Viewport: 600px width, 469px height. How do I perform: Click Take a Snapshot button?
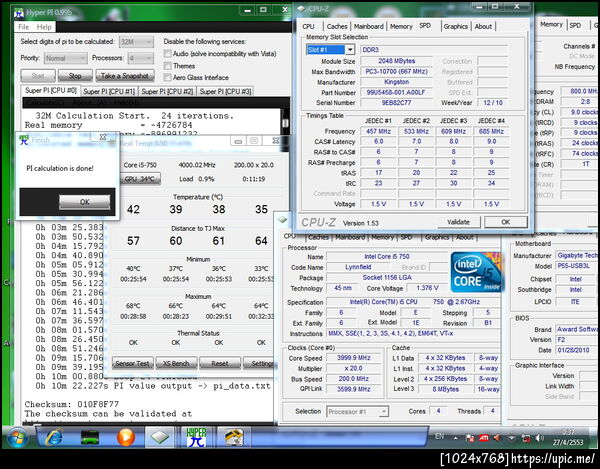[125, 76]
